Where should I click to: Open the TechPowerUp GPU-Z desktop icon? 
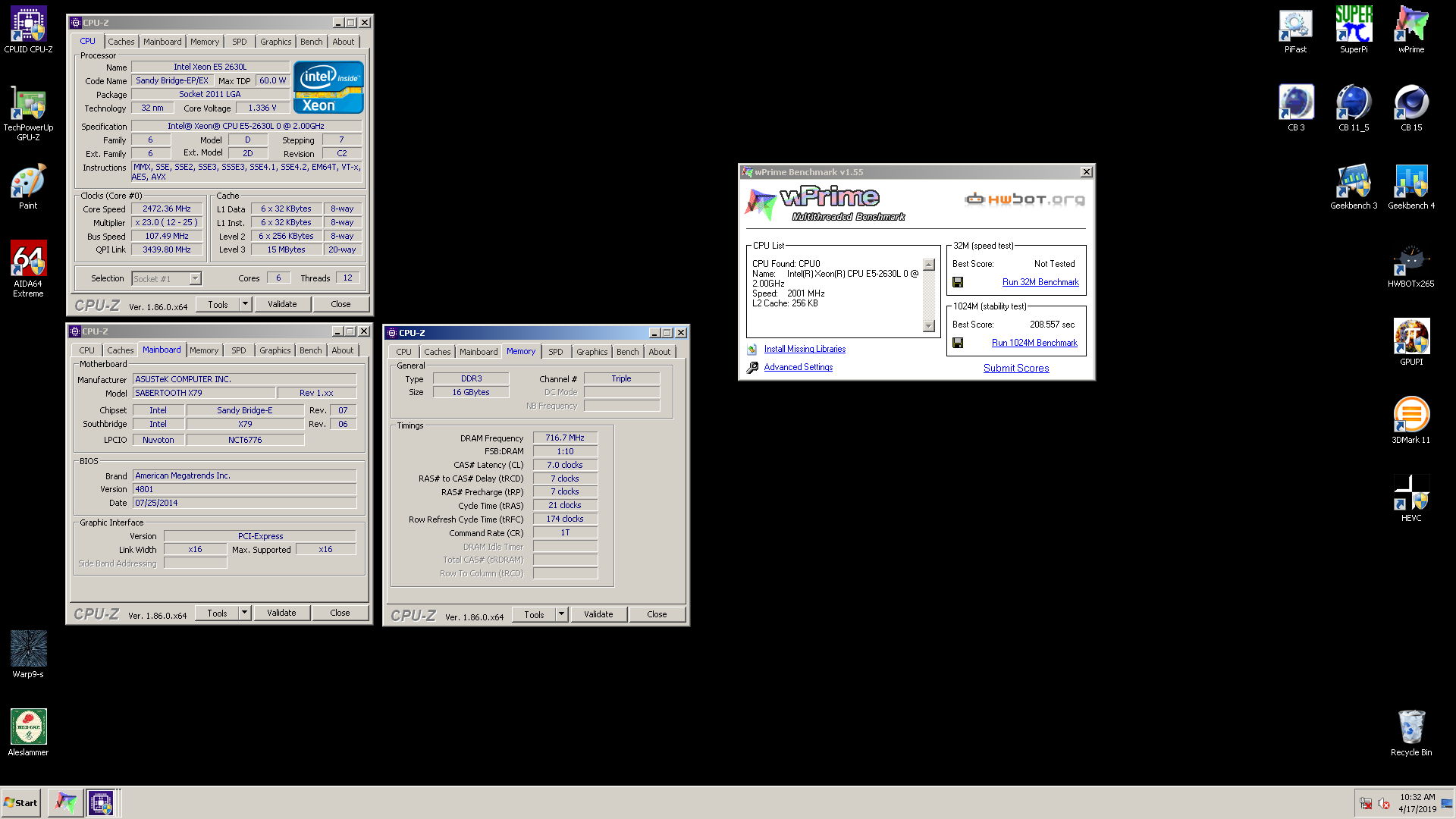28,112
